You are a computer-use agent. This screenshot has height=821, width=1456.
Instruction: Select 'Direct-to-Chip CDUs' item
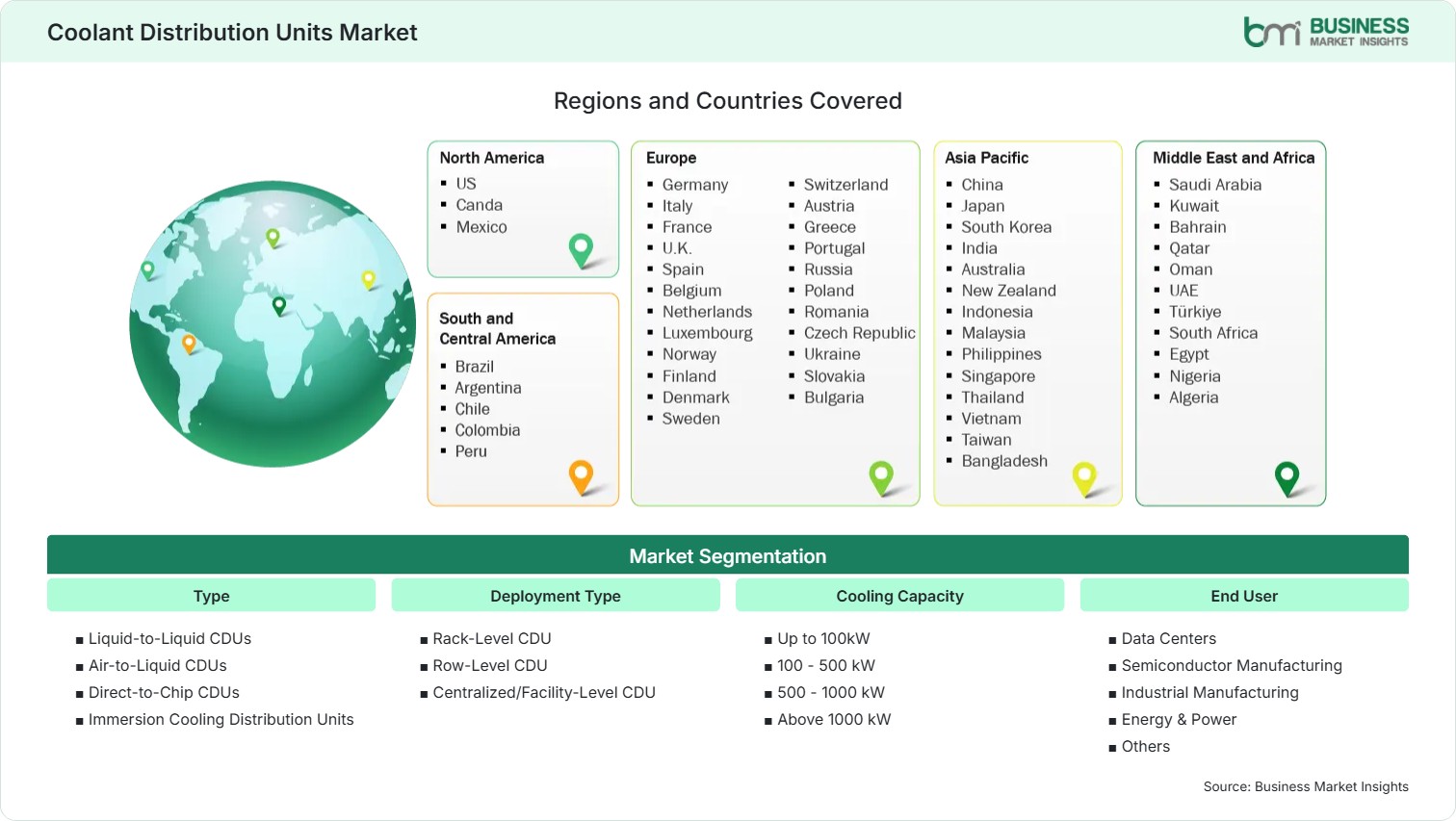(x=164, y=692)
